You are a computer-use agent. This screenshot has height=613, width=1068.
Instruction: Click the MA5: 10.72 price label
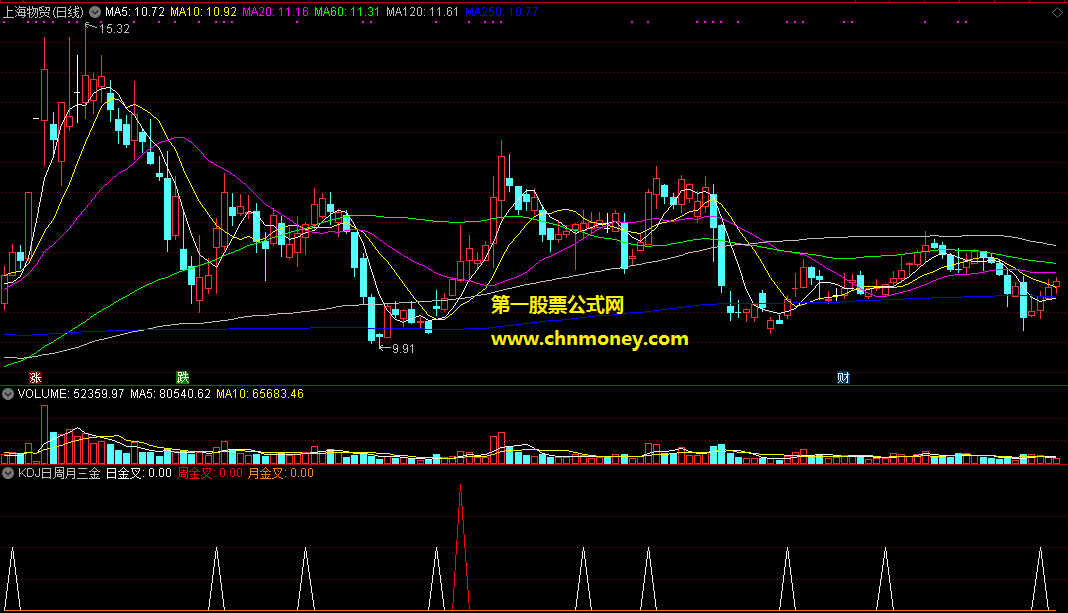coord(135,12)
